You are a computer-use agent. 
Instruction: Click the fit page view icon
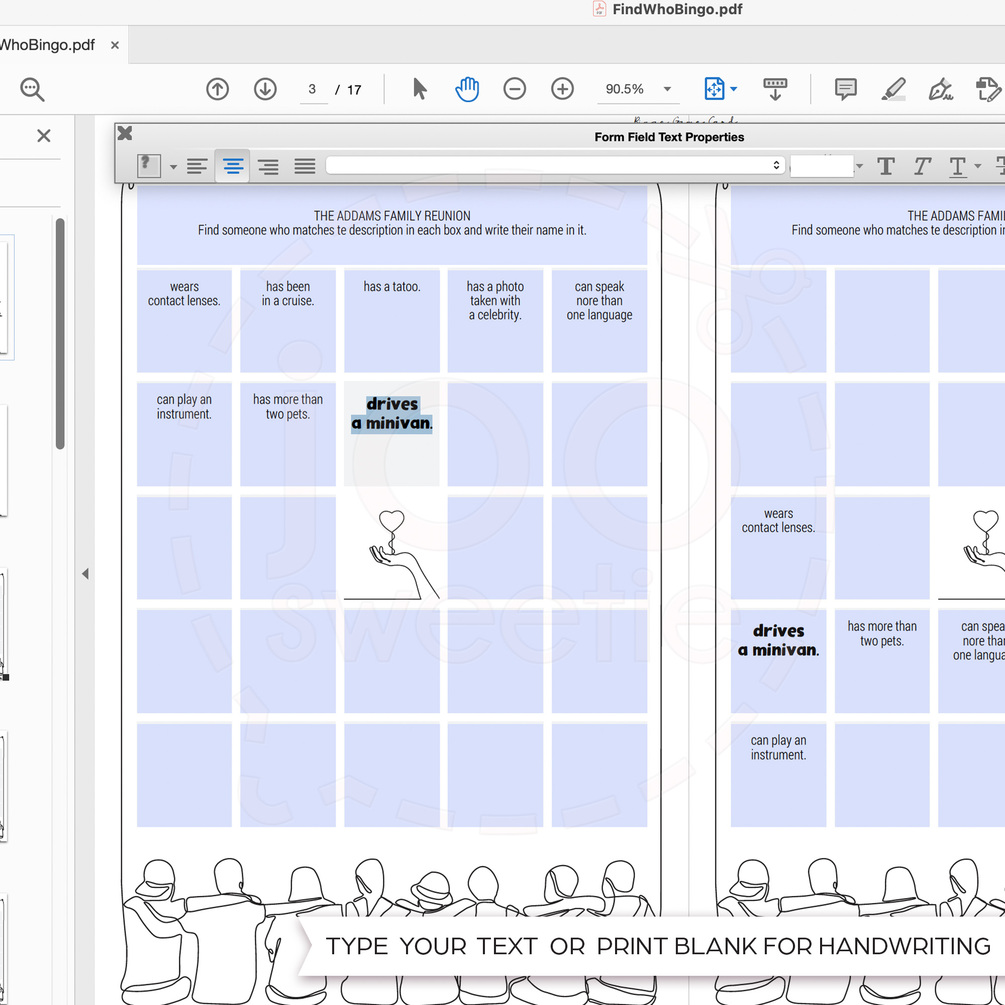714,89
